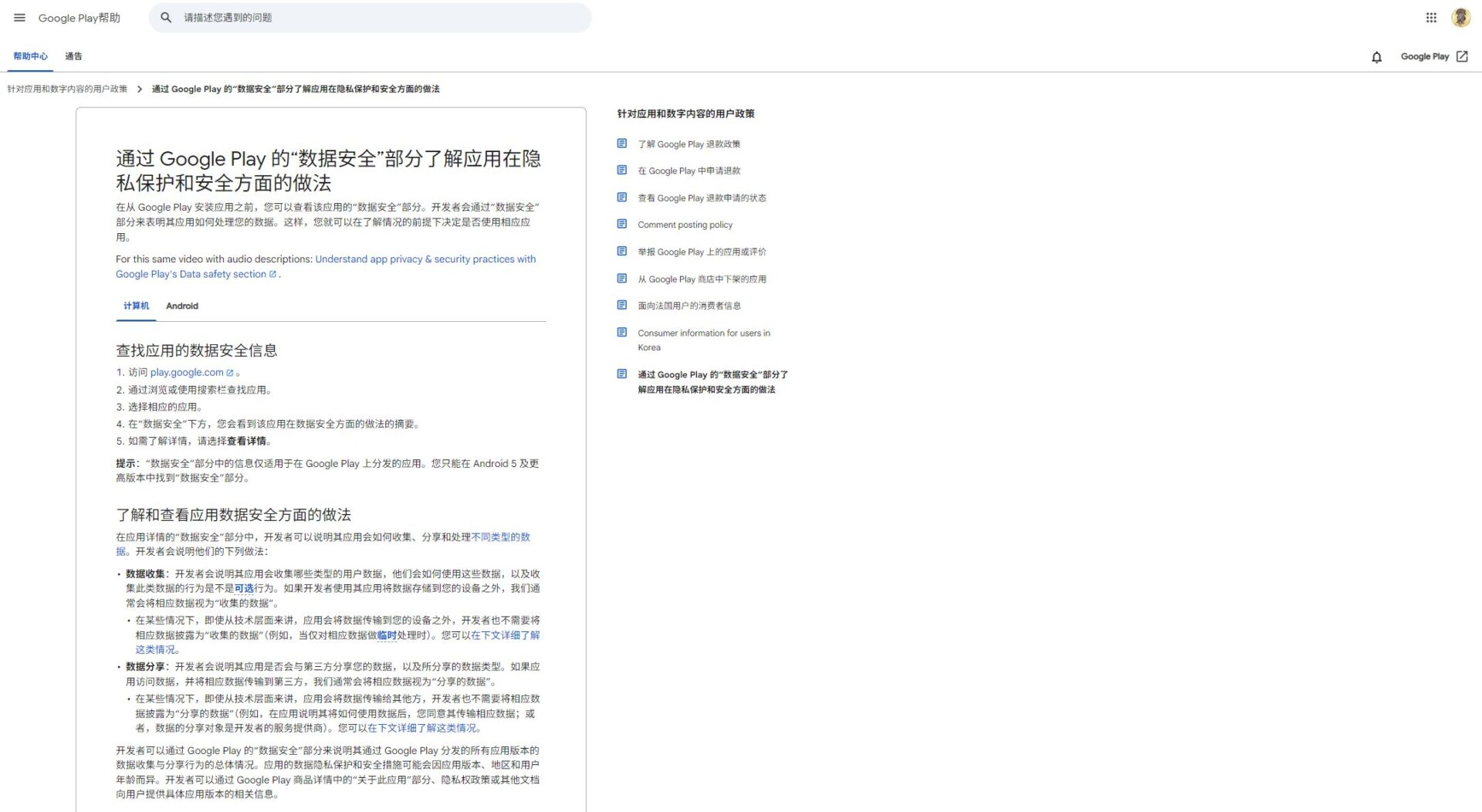The width and height of the screenshot is (1482, 812).
Task: Select the Android tab
Action: click(x=182, y=306)
